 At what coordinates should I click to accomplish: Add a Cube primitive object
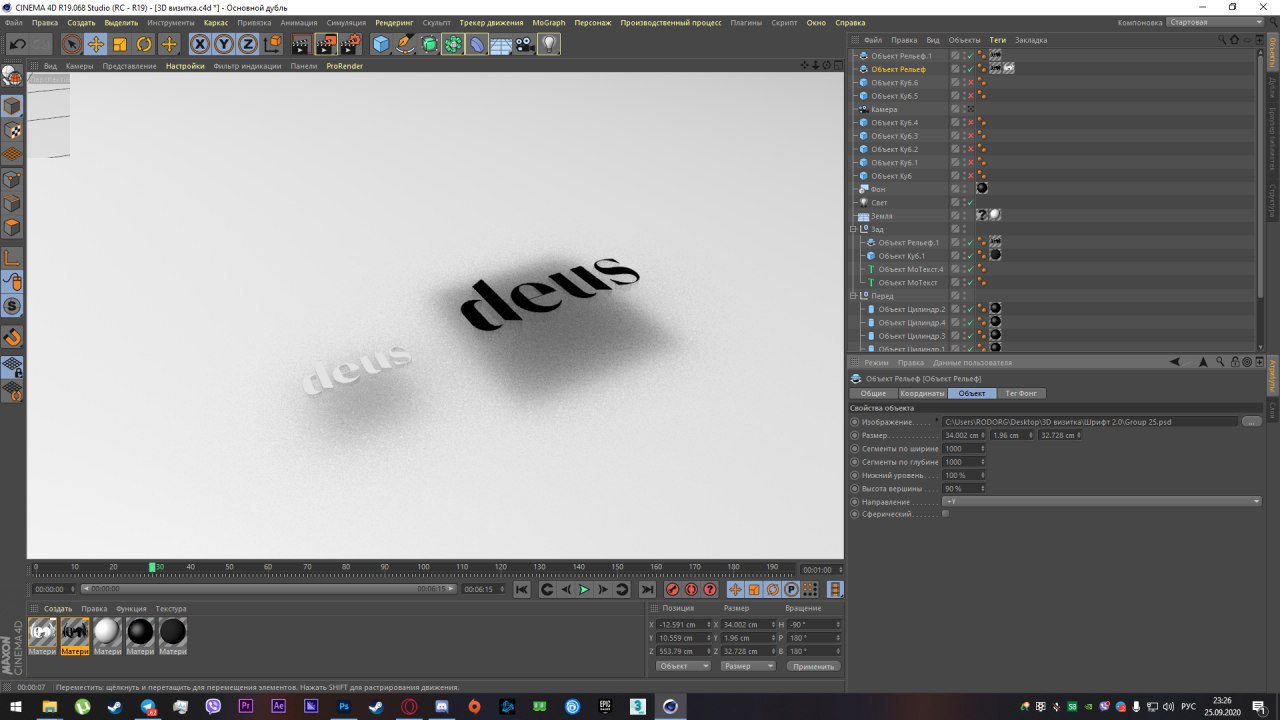point(381,44)
